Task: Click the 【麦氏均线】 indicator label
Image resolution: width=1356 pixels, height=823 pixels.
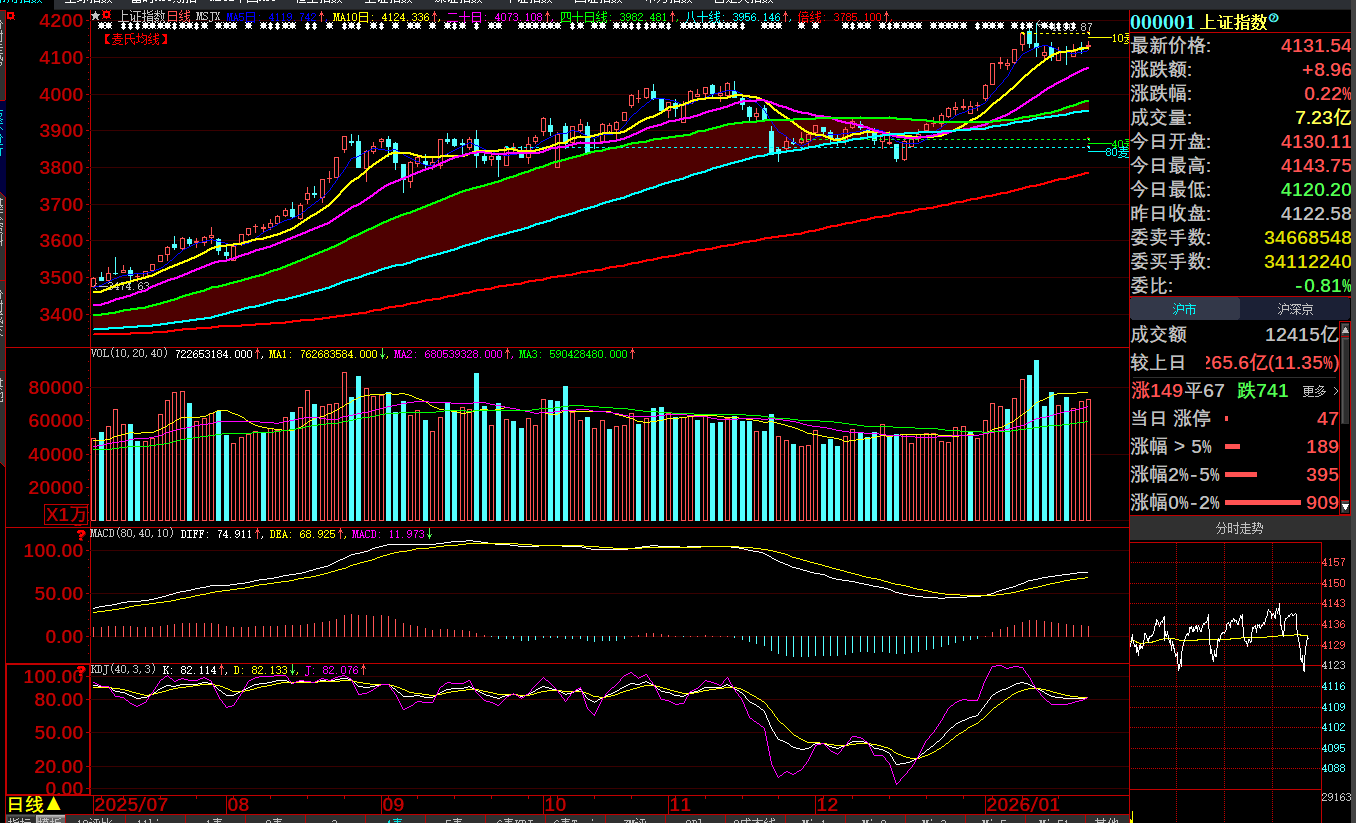Action: pyautogui.click(x=137, y=39)
